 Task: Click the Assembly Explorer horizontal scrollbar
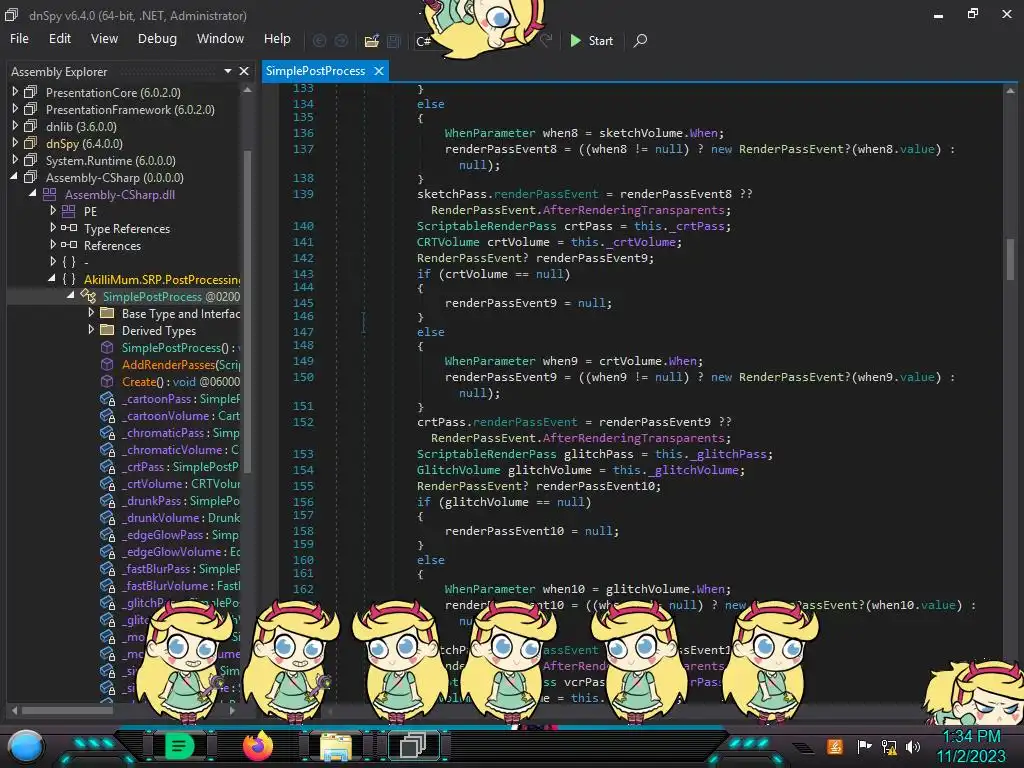point(67,710)
